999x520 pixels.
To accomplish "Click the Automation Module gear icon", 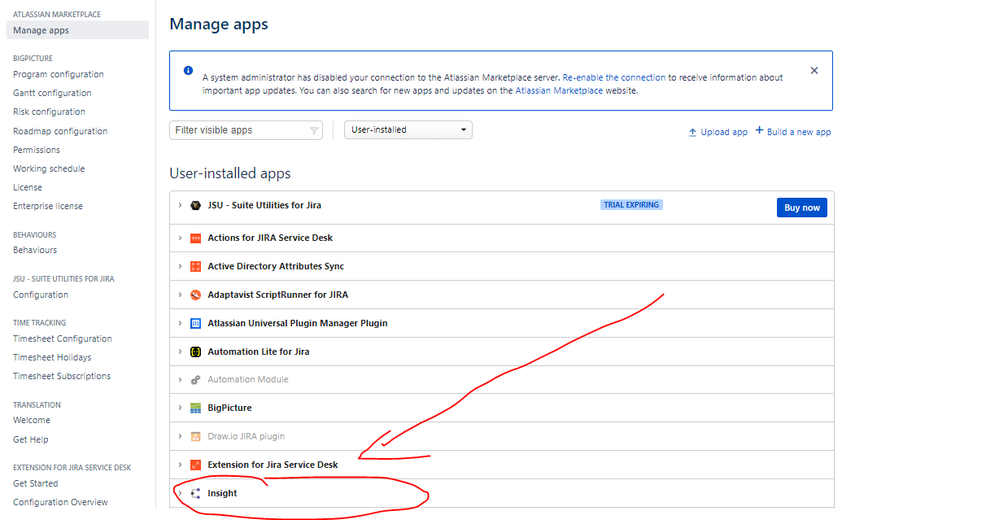I will 196,380.
